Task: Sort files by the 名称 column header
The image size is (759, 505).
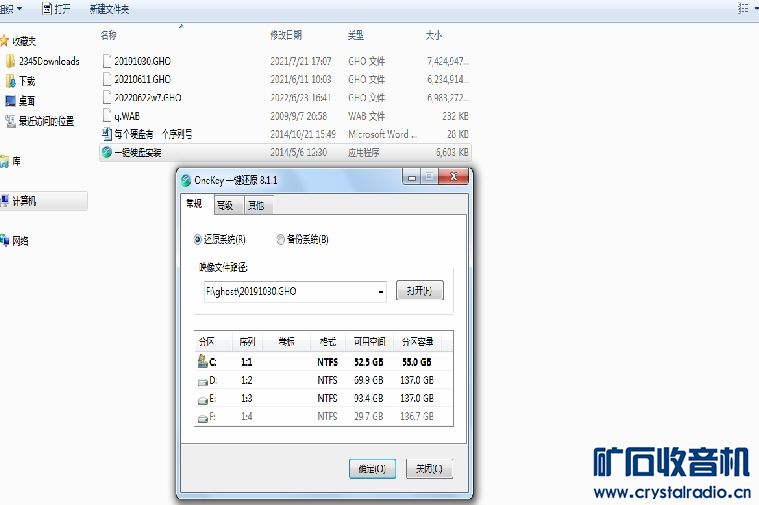Action: coord(108,35)
